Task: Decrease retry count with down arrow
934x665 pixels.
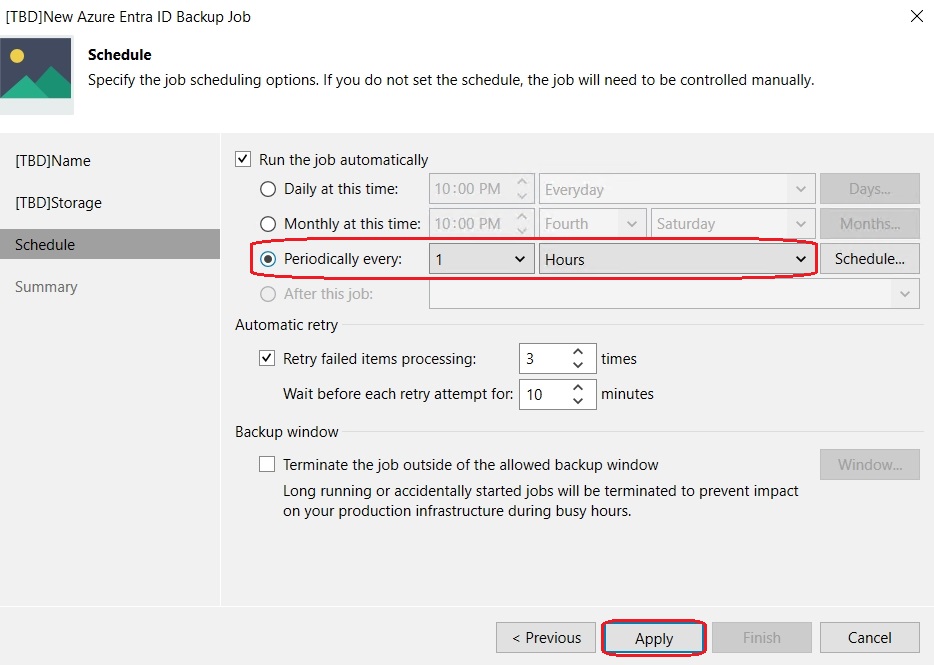Action: pos(578,365)
